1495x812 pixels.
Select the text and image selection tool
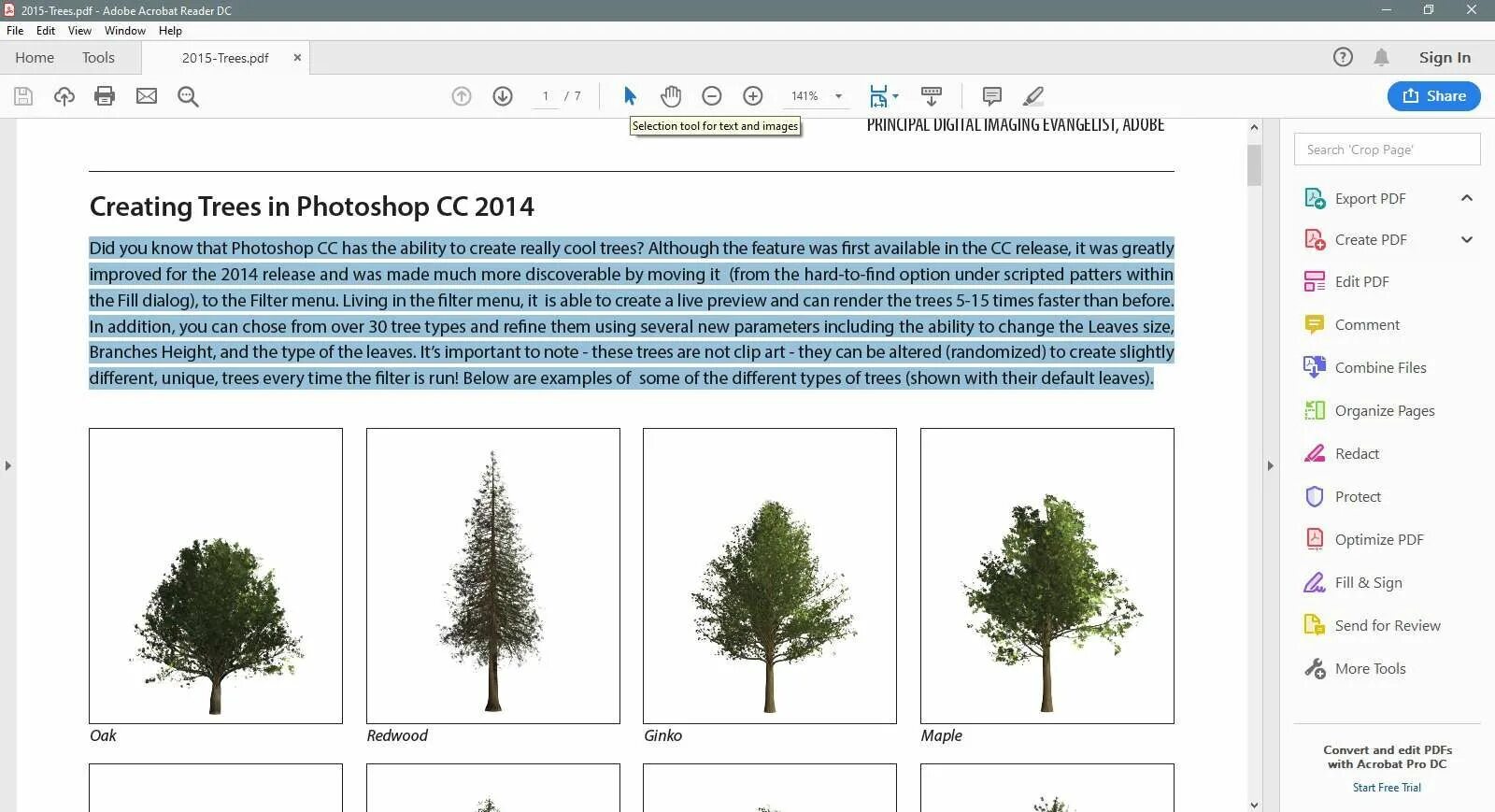tap(630, 96)
